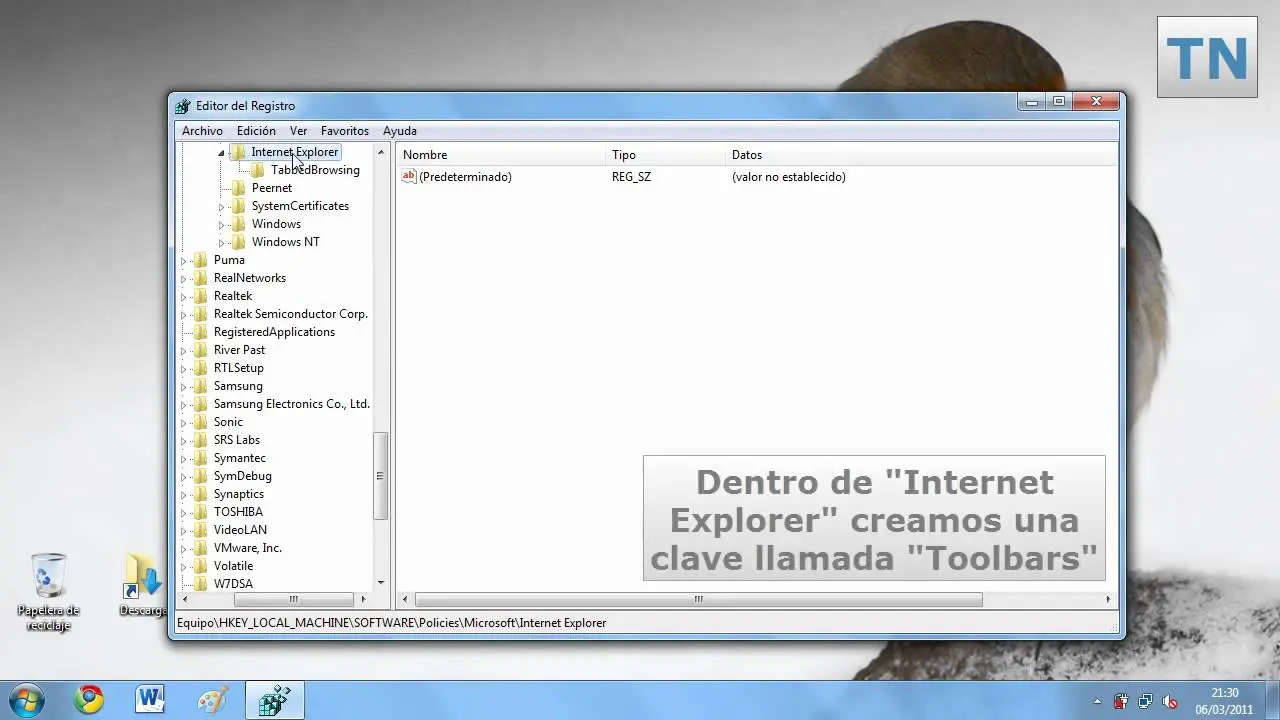Select the (valor no establecido) data cell
1280x720 pixels.
(789, 177)
